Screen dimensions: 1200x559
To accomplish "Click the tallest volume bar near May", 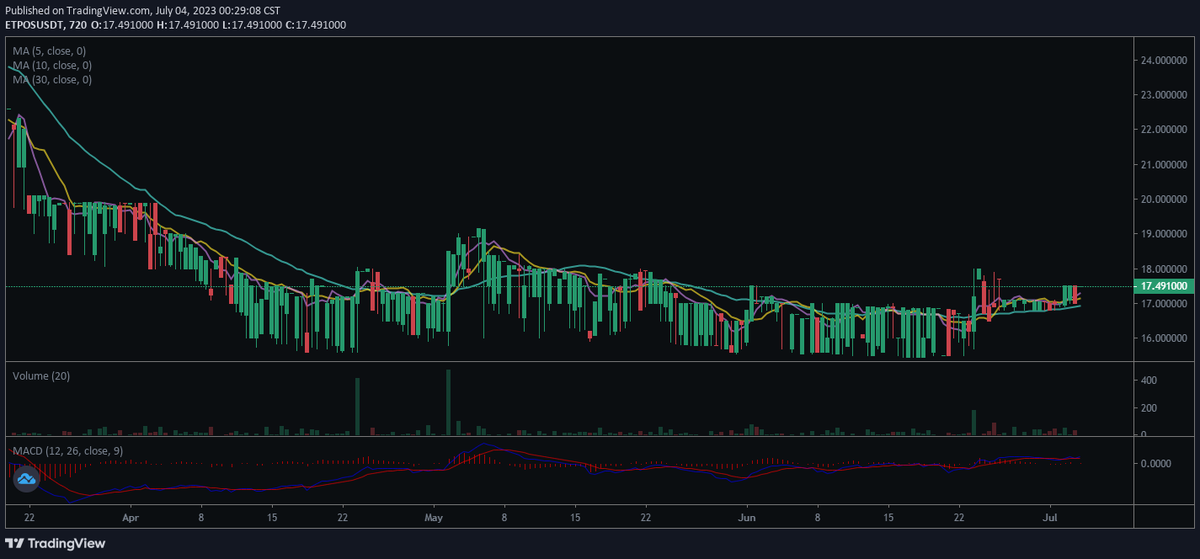I will coord(448,402).
